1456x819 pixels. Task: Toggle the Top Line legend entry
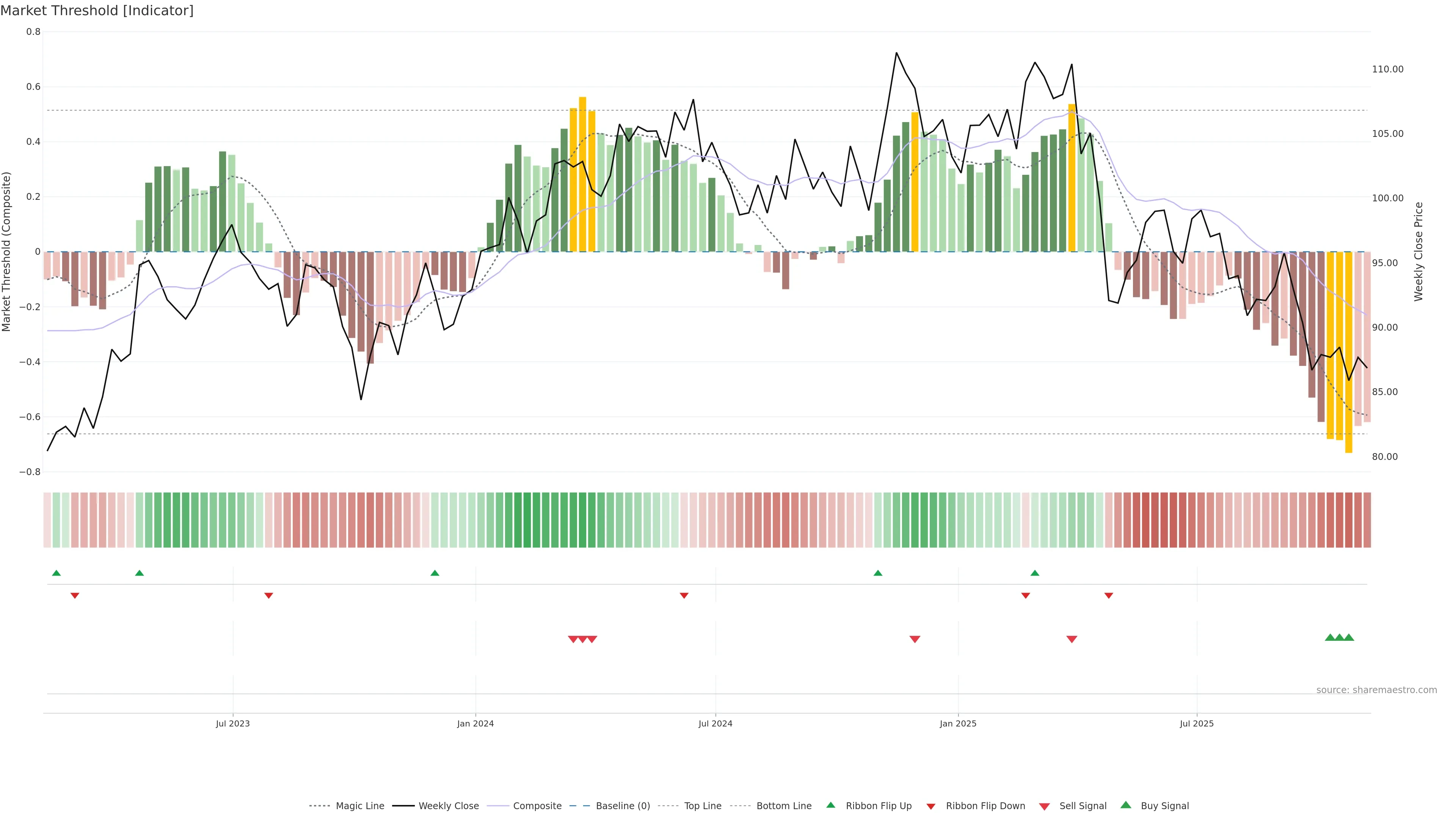pyautogui.click(x=703, y=806)
